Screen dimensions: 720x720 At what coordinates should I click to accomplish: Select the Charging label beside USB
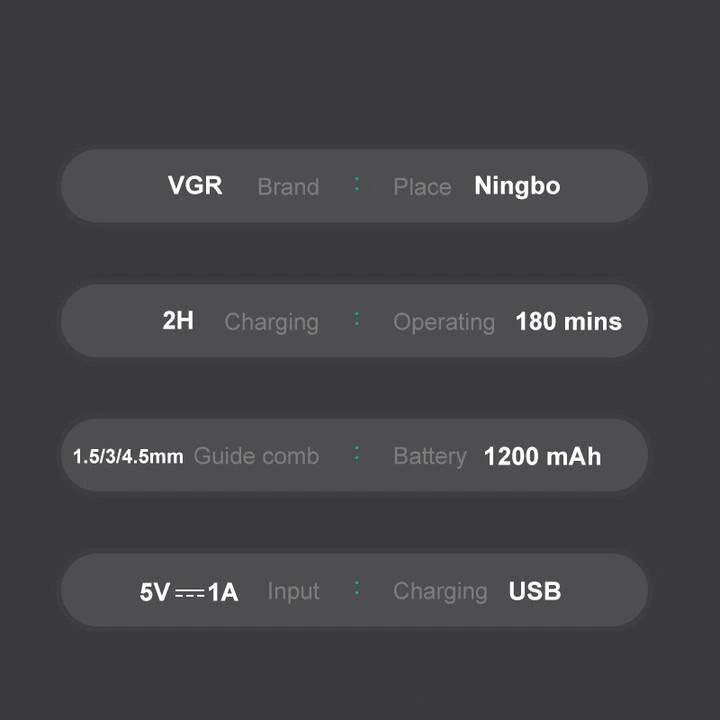(x=440, y=592)
